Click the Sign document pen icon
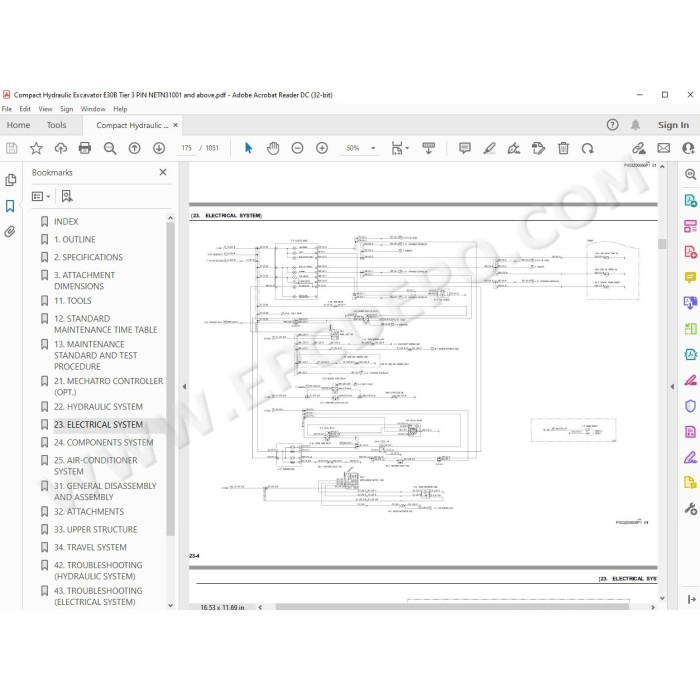700x700 pixels. click(x=514, y=148)
